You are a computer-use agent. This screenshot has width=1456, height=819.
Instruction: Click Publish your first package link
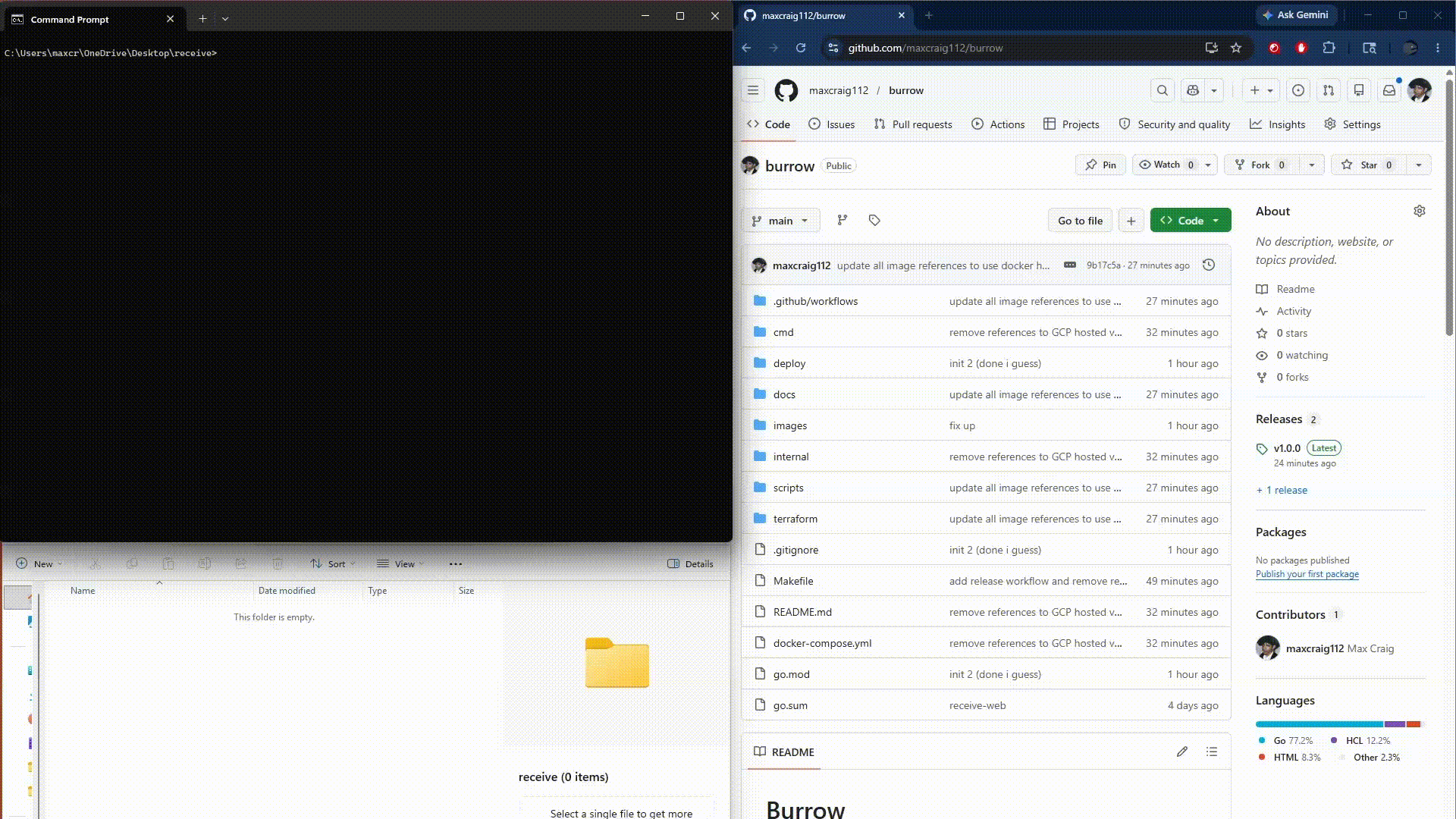pyautogui.click(x=1307, y=574)
